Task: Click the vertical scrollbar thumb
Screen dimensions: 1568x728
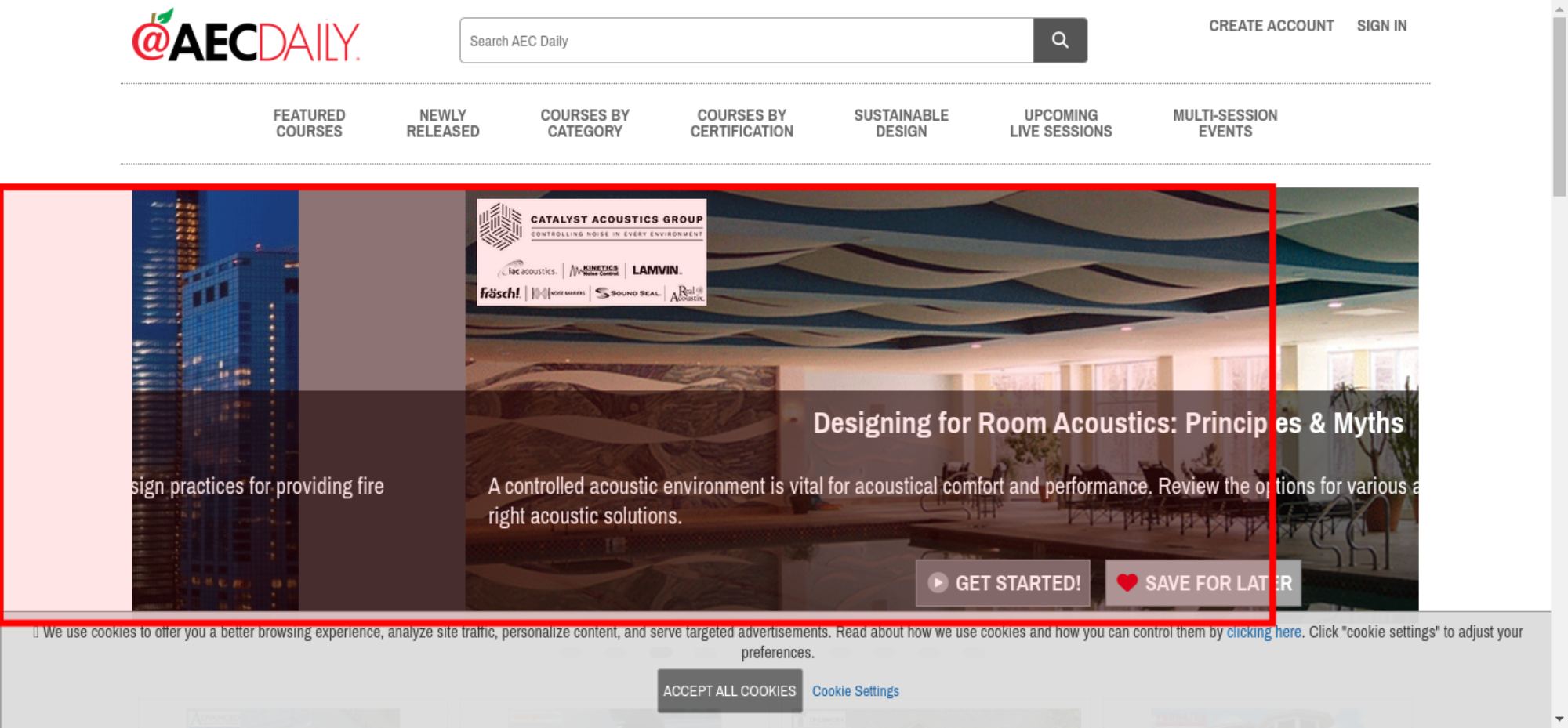Action: click(x=1559, y=106)
